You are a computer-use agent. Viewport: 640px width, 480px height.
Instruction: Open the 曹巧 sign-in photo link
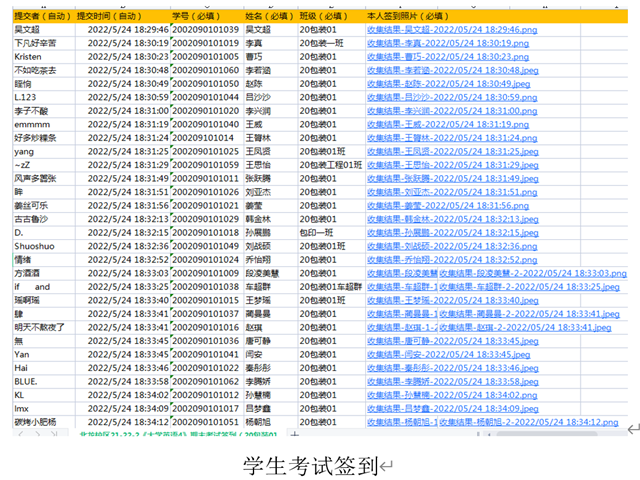448,57
